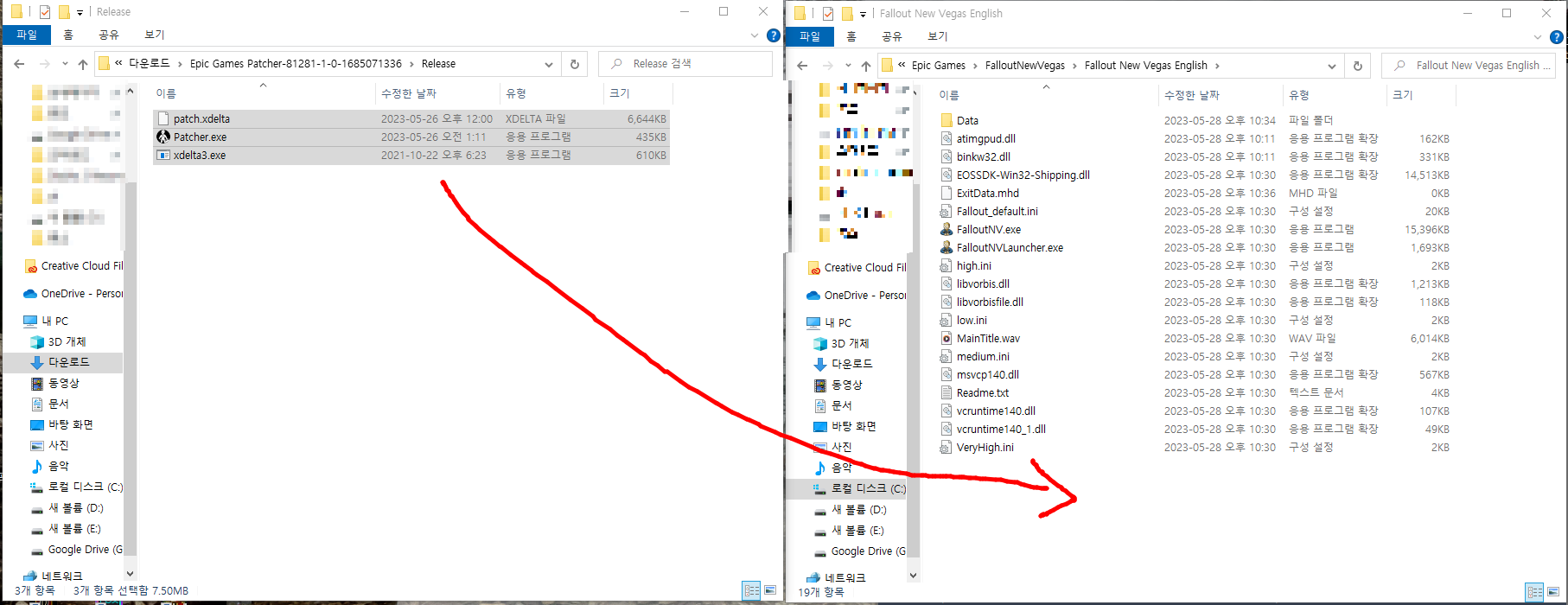The width and height of the screenshot is (1568, 605).
Task: Open 3D 개체 in Fallout window sidebar
Action: (843, 344)
